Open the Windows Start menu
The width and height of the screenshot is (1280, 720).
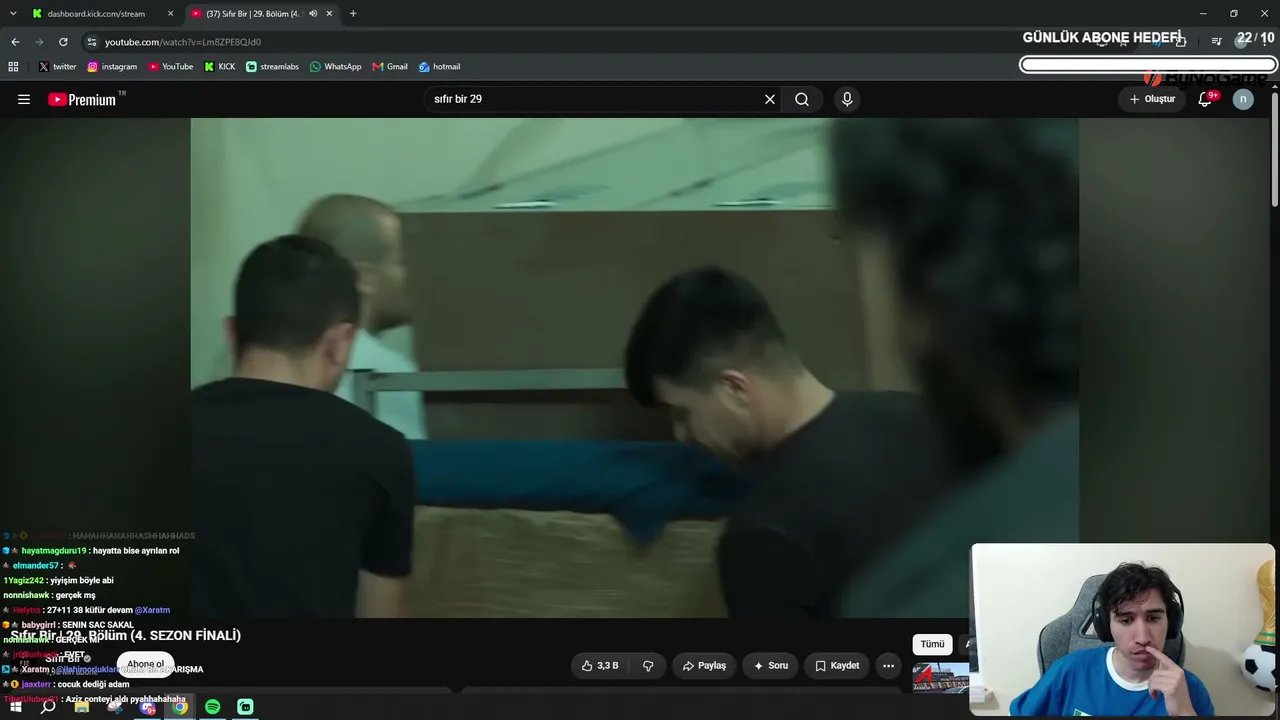[16, 707]
